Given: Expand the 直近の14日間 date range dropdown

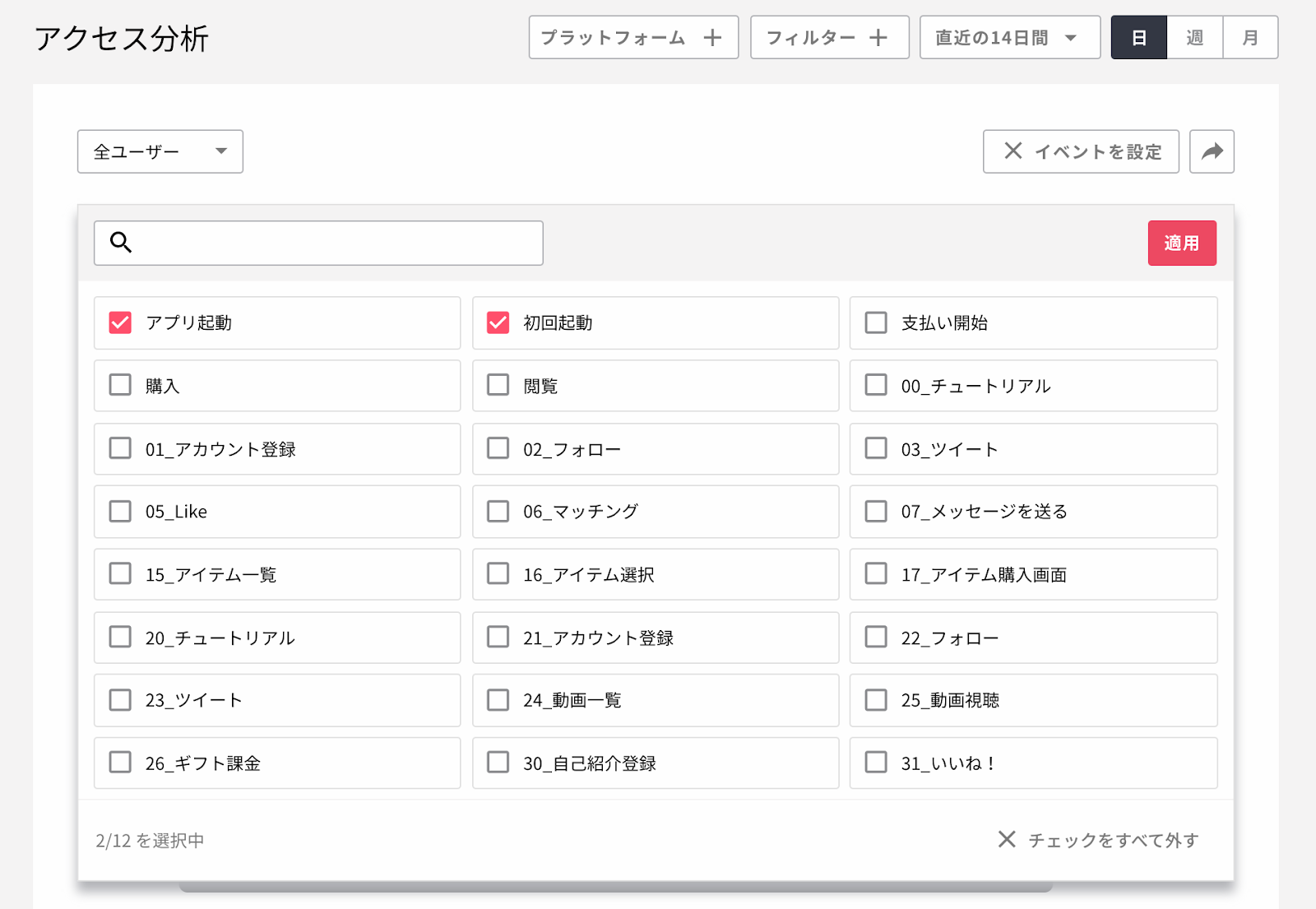Looking at the screenshot, I should coord(1009,38).
